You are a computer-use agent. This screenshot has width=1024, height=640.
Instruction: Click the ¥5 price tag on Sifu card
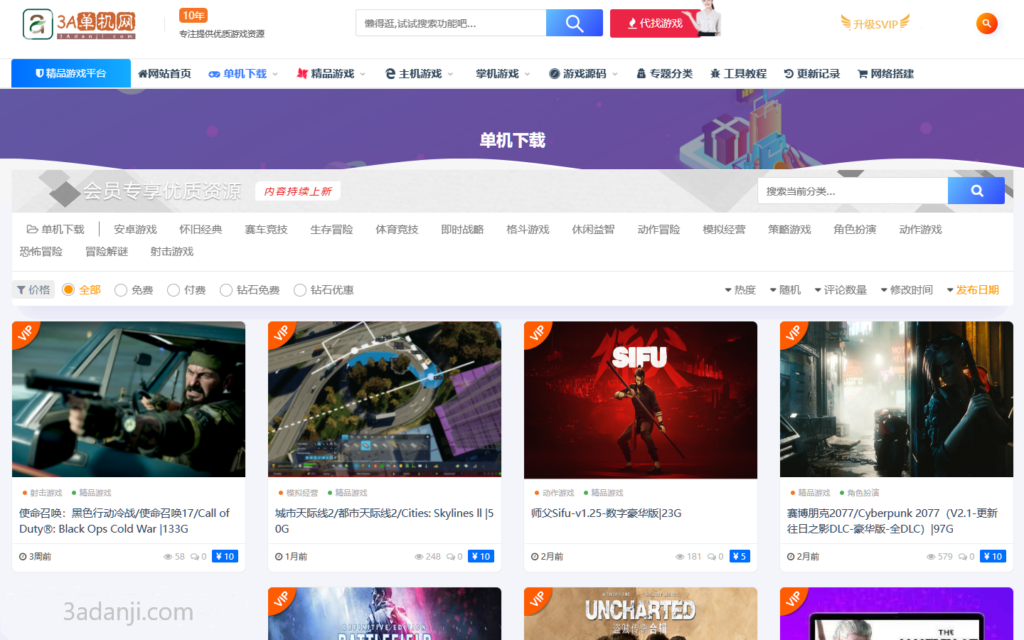click(739, 556)
